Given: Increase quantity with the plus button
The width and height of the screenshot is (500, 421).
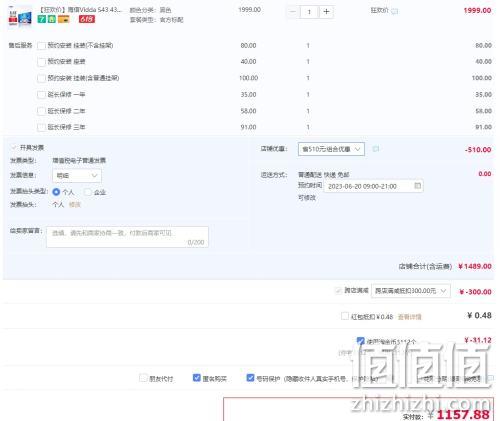Looking at the screenshot, I should coord(326,12).
